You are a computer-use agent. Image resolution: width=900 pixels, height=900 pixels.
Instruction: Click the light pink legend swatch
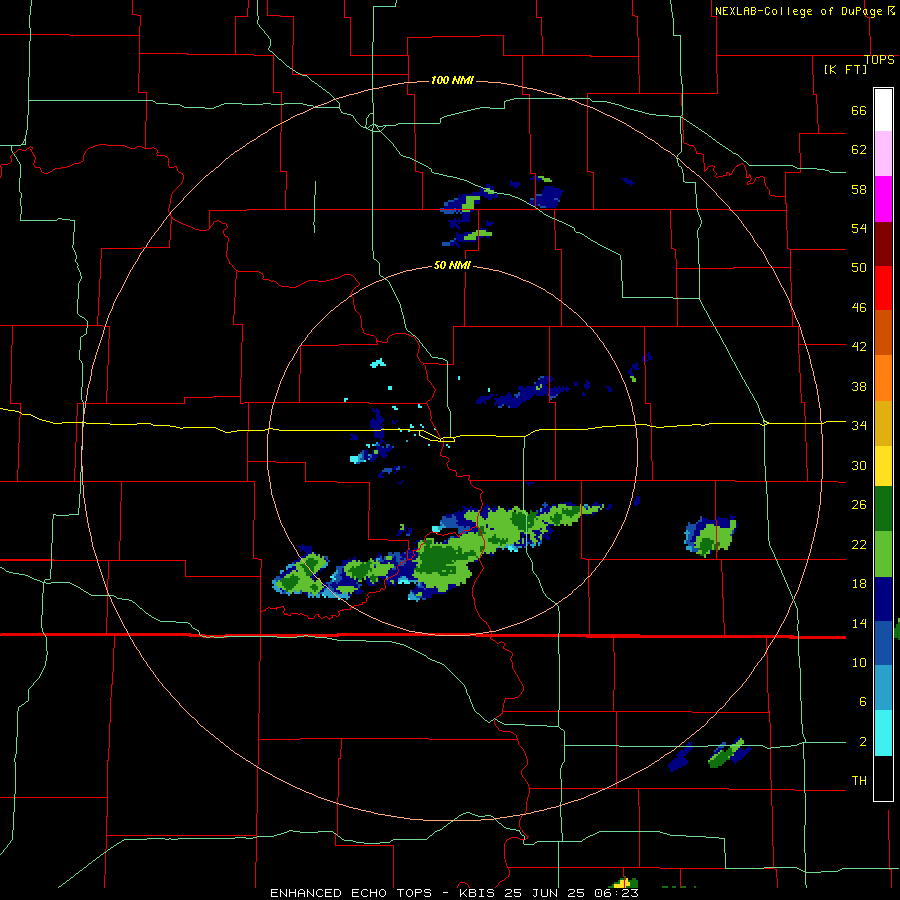click(x=883, y=154)
